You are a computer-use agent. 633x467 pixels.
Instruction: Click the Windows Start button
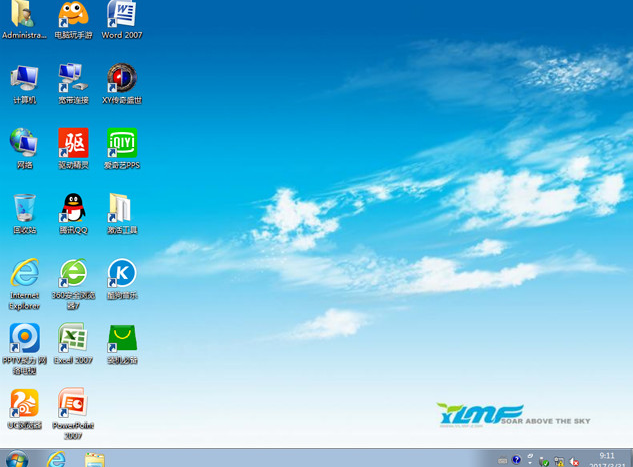[17, 459]
